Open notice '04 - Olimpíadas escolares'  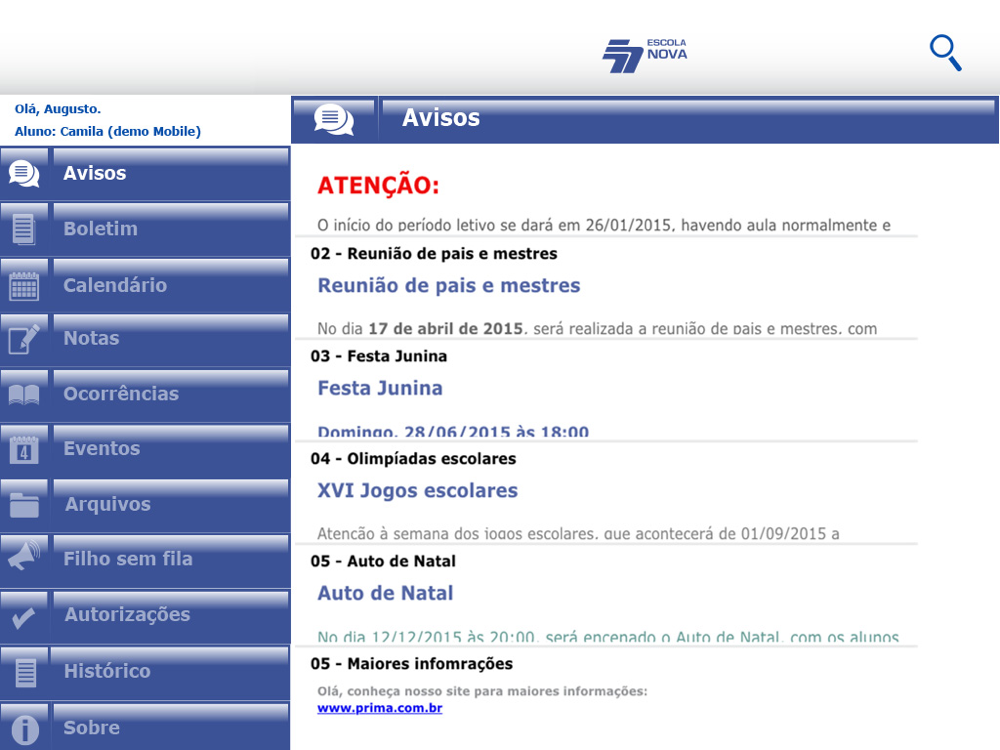[413, 459]
